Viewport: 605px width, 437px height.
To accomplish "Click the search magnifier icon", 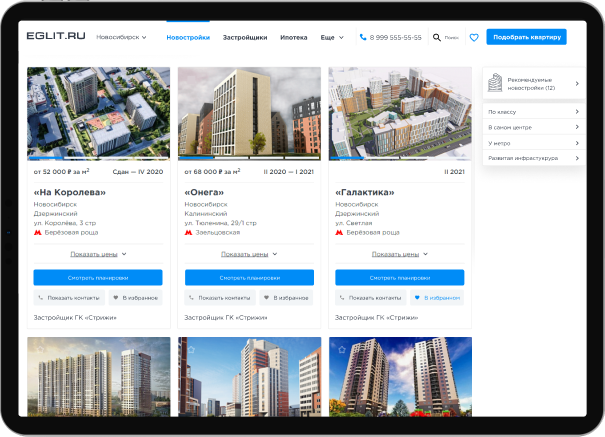I will 437,37.
